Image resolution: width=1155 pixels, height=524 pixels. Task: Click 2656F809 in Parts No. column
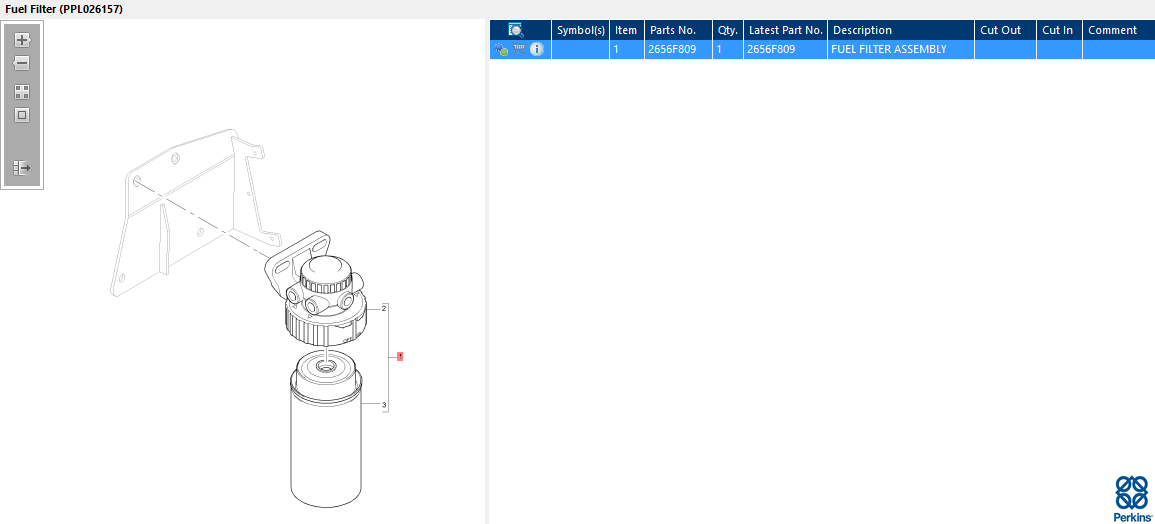[x=678, y=49]
